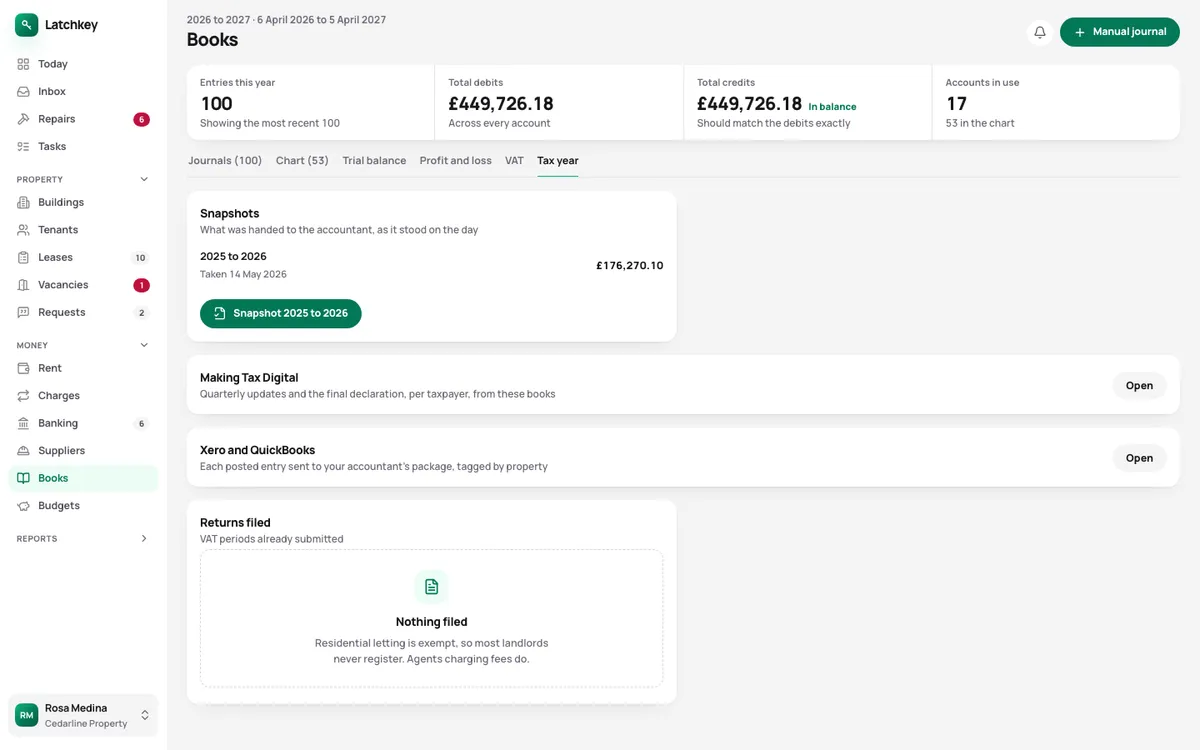1200x750 pixels.
Task: Click the Banking icon in sidebar
Action: pos(23,424)
